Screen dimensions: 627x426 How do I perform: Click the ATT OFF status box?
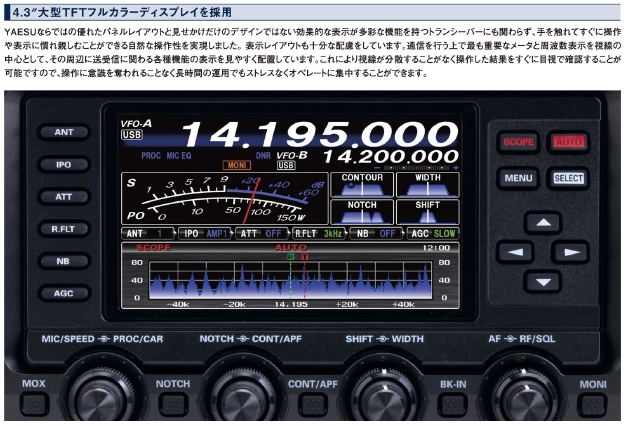pyautogui.click(x=263, y=234)
